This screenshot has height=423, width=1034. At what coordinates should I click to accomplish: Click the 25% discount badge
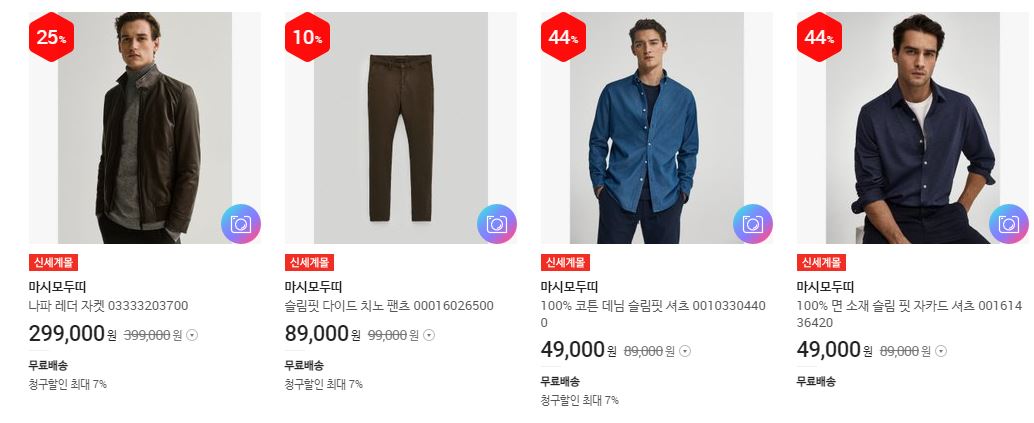point(51,38)
